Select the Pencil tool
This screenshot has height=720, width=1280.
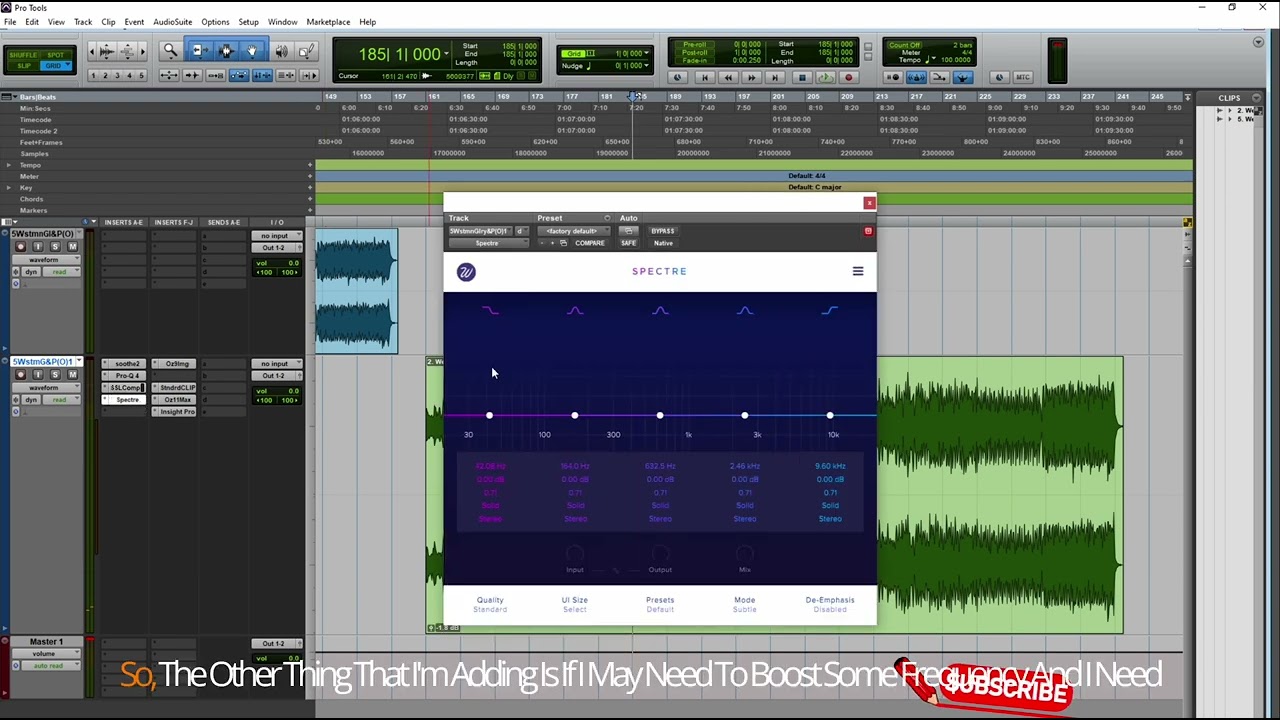click(x=307, y=51)
